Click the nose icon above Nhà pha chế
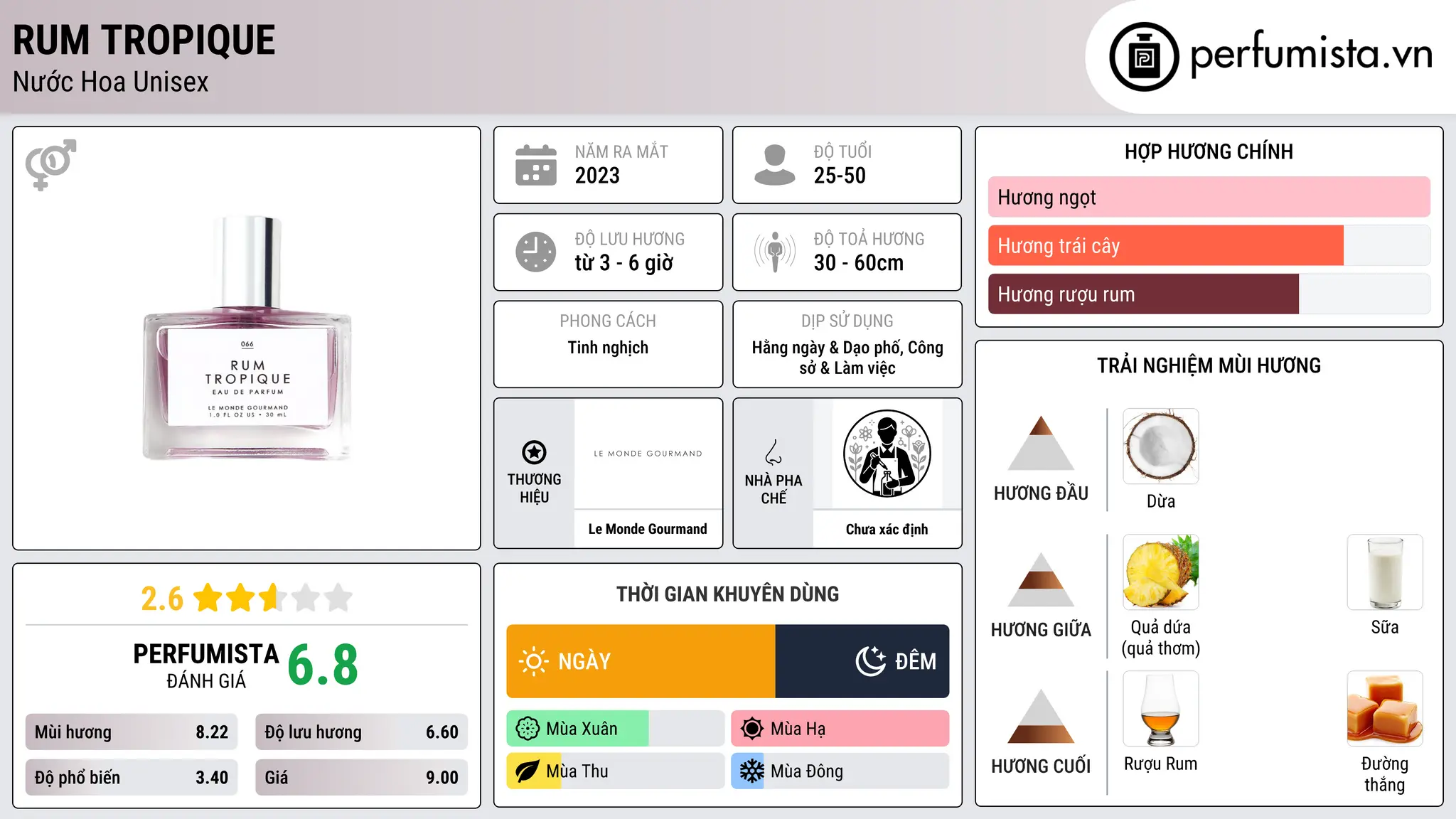Viewport: 1456px width, 819px height. (773, 452)
